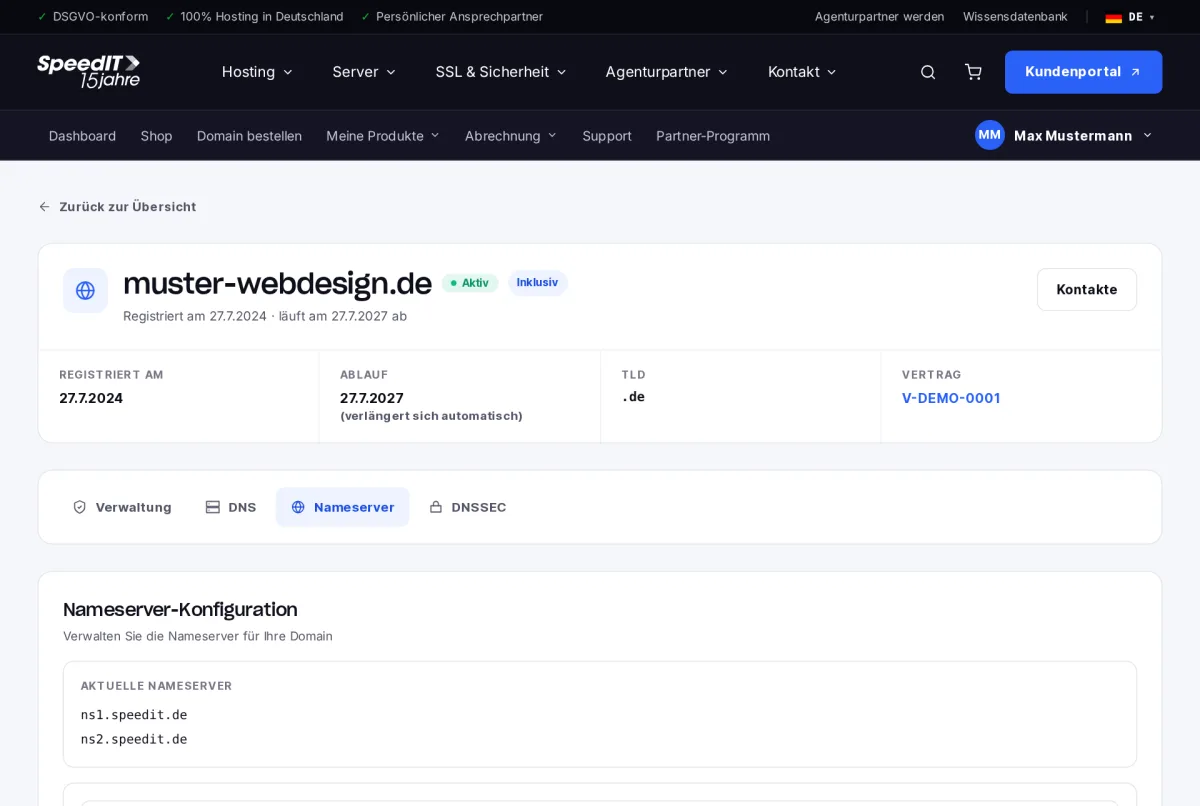Open the search magnifier icon

tap(928, 72)
